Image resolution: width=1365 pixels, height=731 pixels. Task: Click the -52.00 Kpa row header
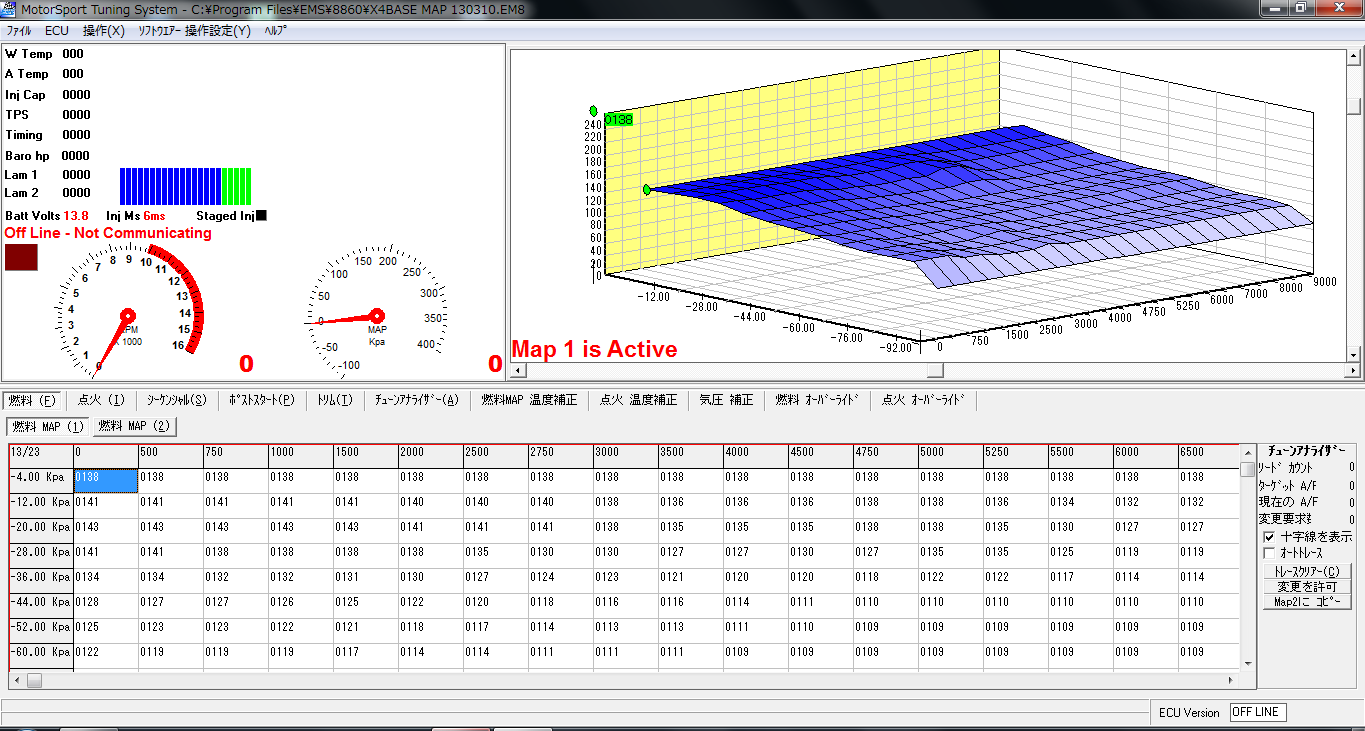tap(41, 630)
